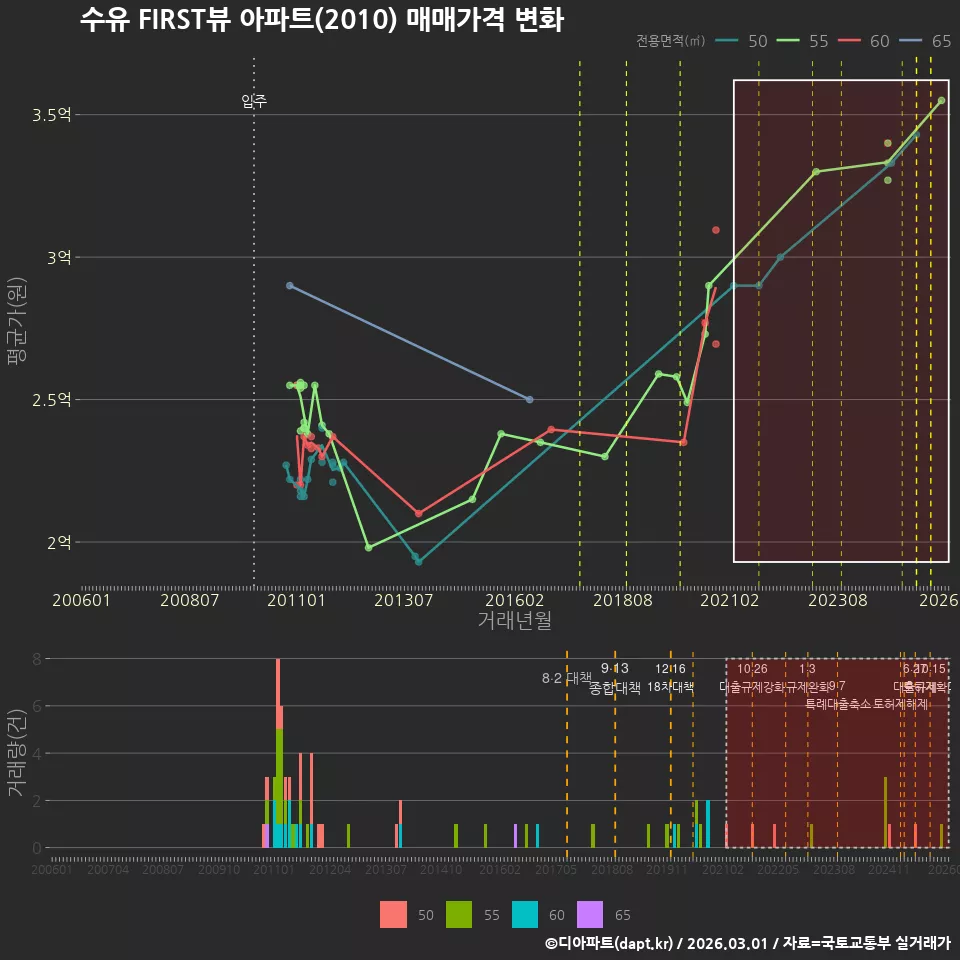This screenshot has height=960, width=960.
Task: Click 200807 on the price chart x-axis
Action: pyautogui.click(x=189, y=600)
